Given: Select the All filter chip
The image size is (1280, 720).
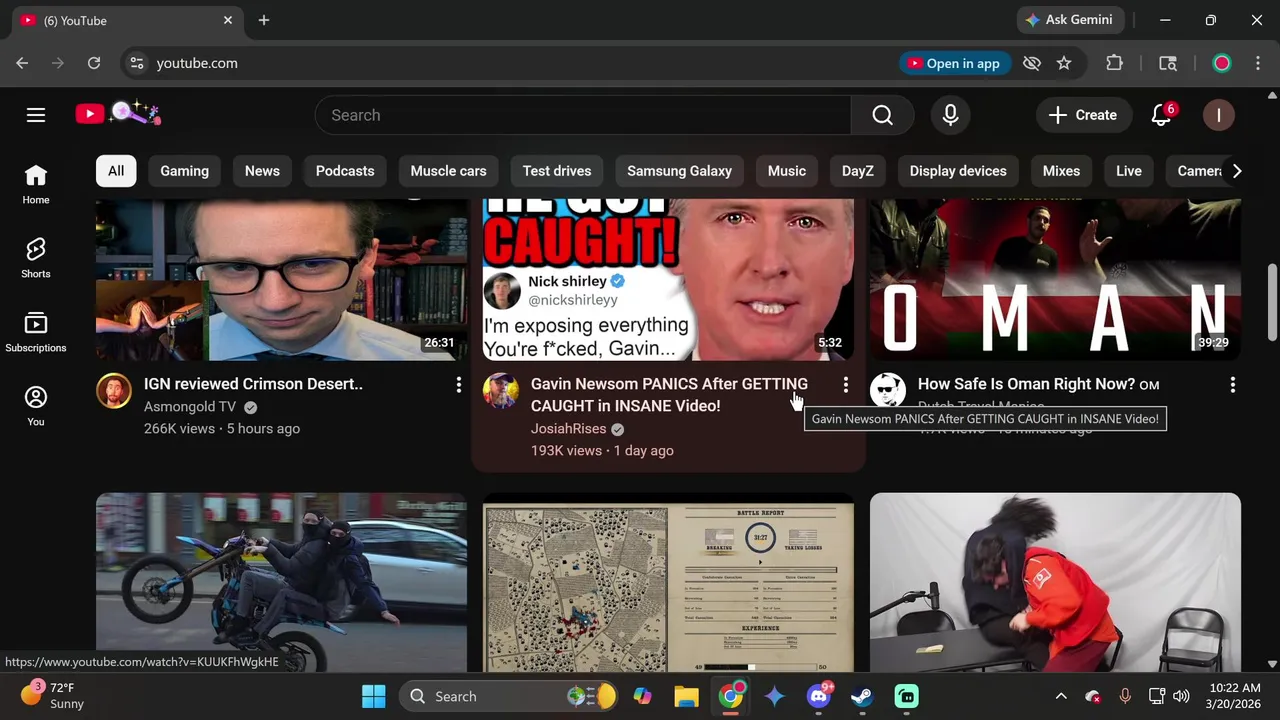Looking at the screenshot, I should point(116,171).
